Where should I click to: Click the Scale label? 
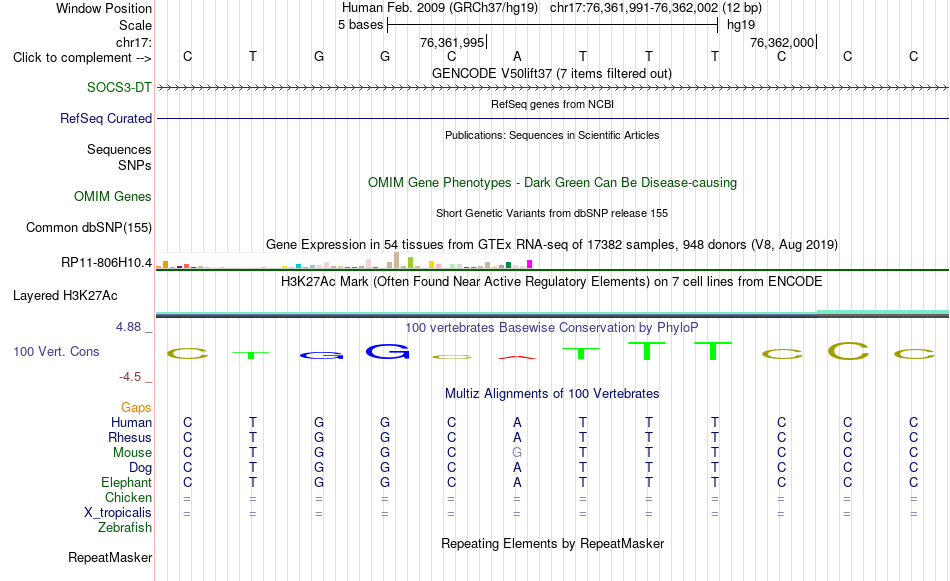(135, 25)
